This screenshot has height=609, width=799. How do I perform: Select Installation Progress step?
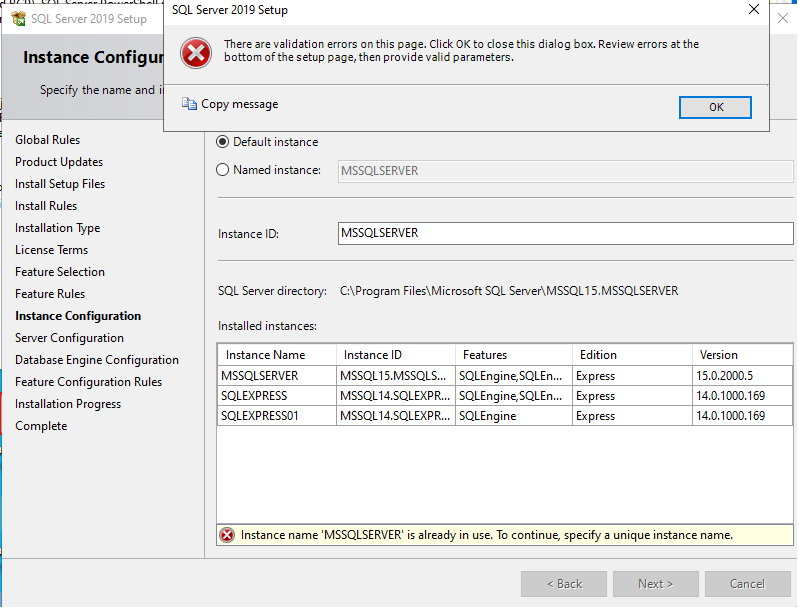[68, 404]
